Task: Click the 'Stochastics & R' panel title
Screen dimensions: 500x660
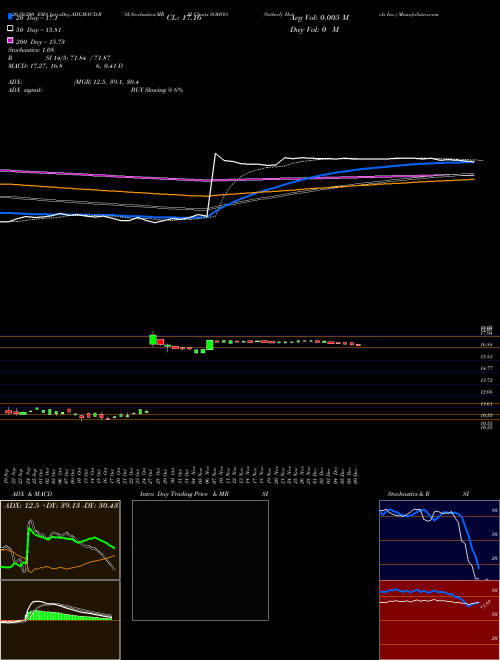Action: [408, 494]
